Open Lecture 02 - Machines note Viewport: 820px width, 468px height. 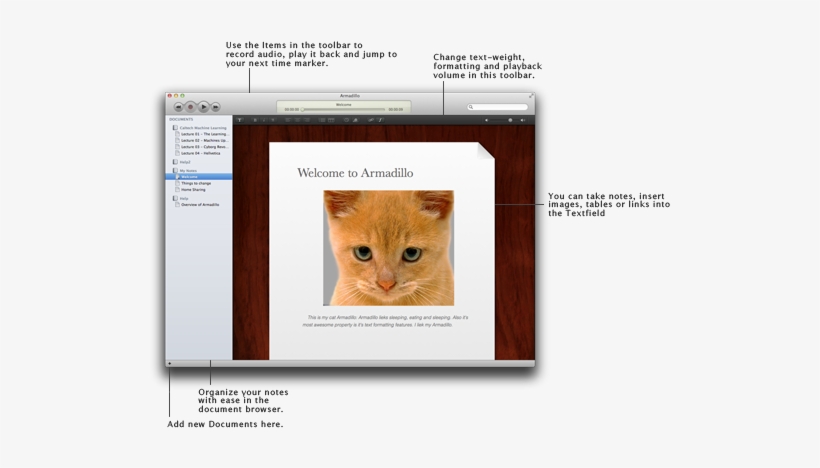coord(204,140)
